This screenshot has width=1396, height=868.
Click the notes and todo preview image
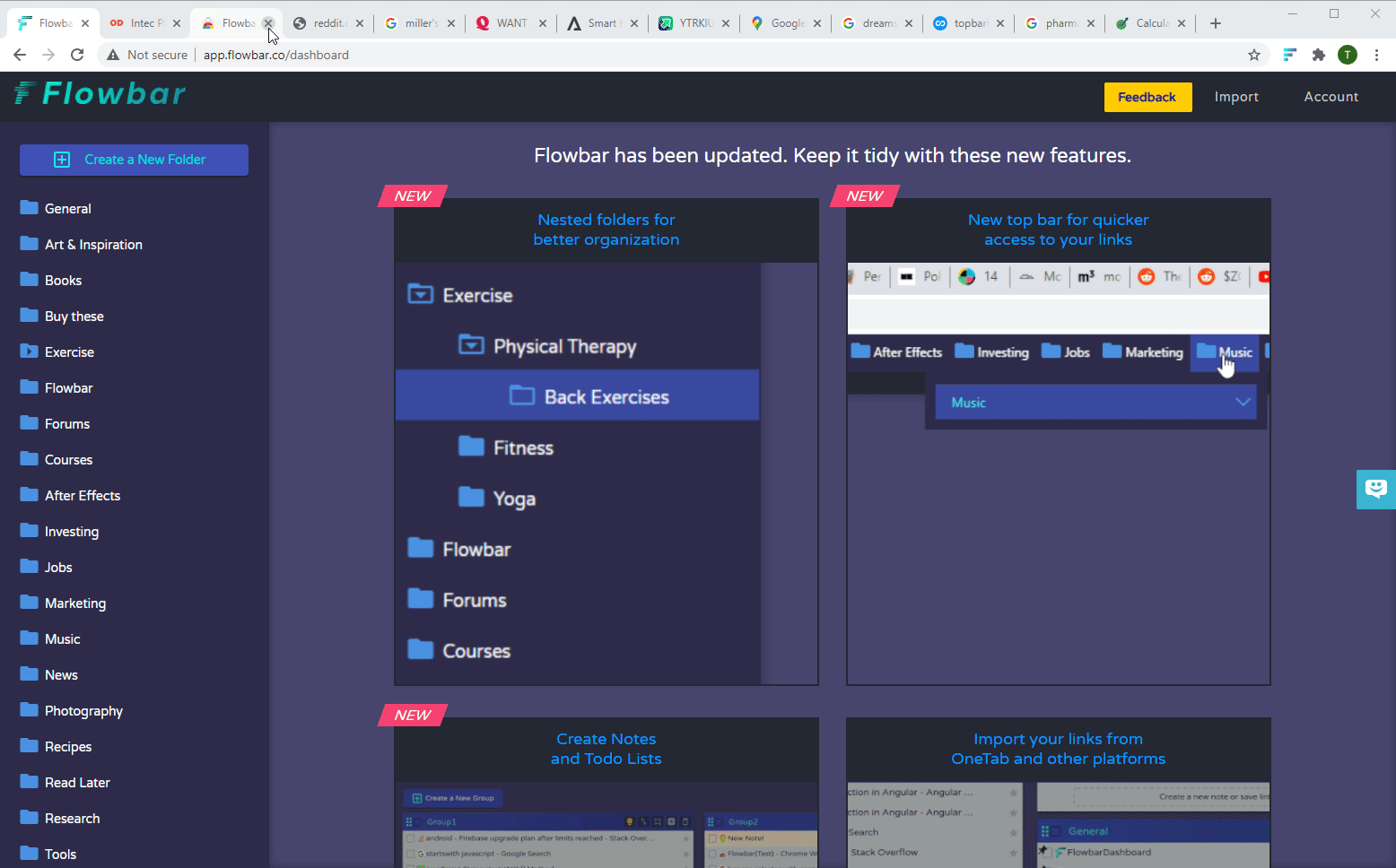tap(606, 825)
